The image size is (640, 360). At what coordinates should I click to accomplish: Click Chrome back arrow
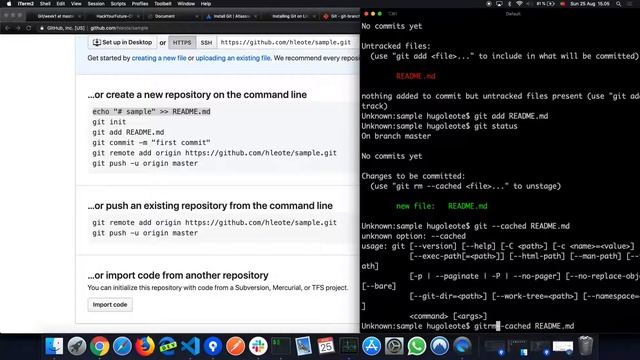pyautogui.click(x=7, y=28)
